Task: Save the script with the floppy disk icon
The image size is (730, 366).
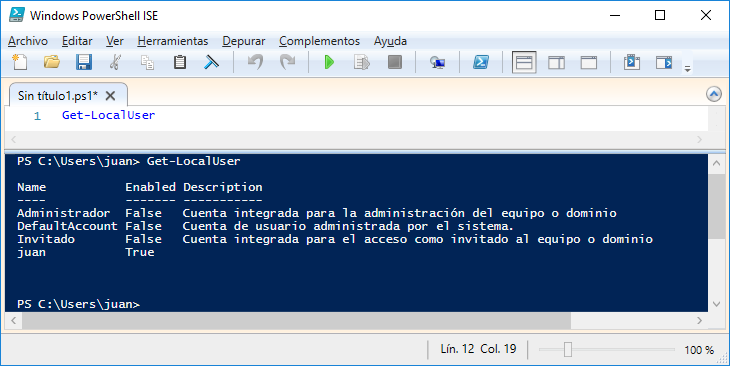Action: (84, 62)
